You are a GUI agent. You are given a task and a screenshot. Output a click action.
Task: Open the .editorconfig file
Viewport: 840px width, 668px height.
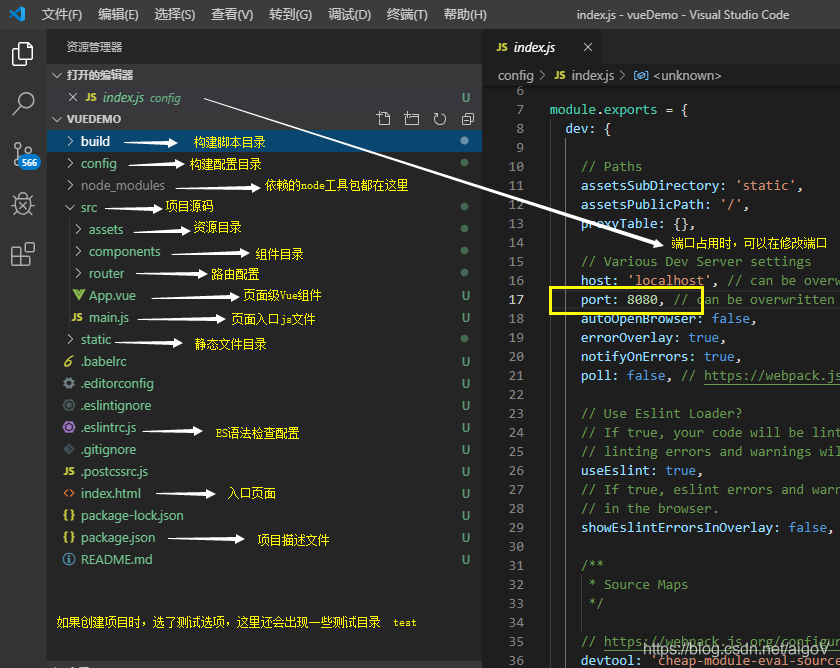[x=117, y=384]
